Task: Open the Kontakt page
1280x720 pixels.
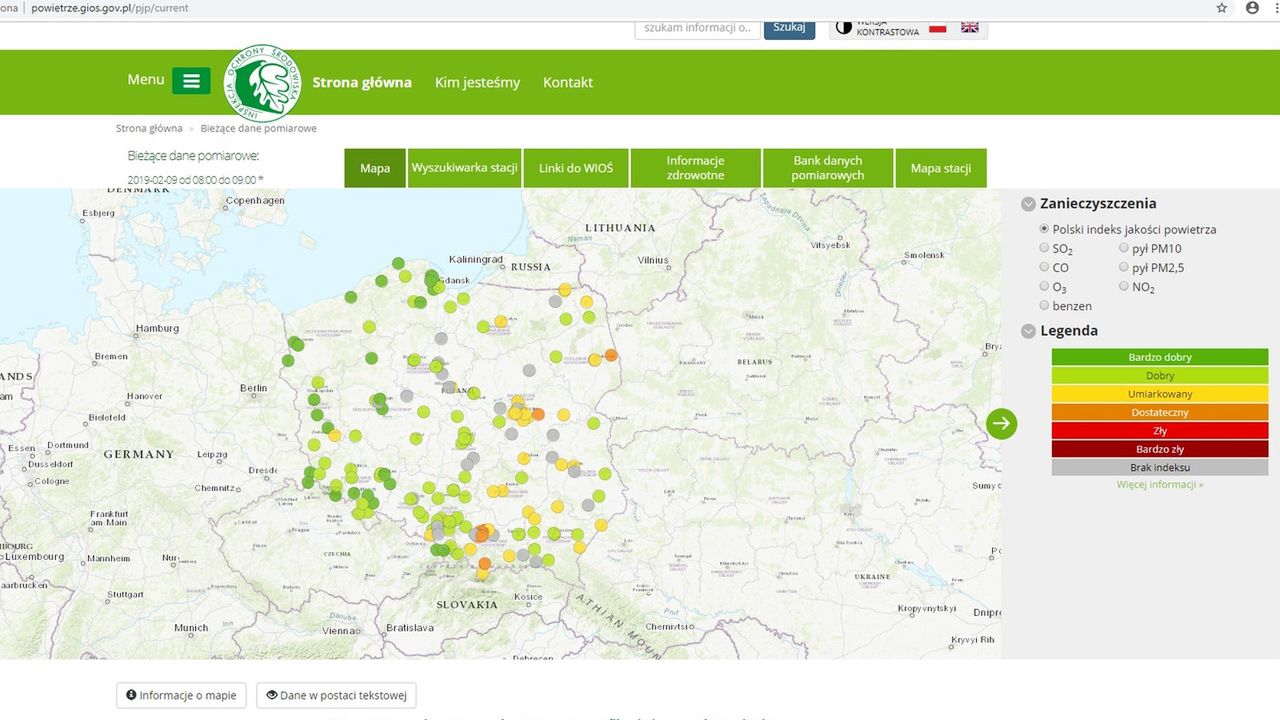Action: pos(568,82)
